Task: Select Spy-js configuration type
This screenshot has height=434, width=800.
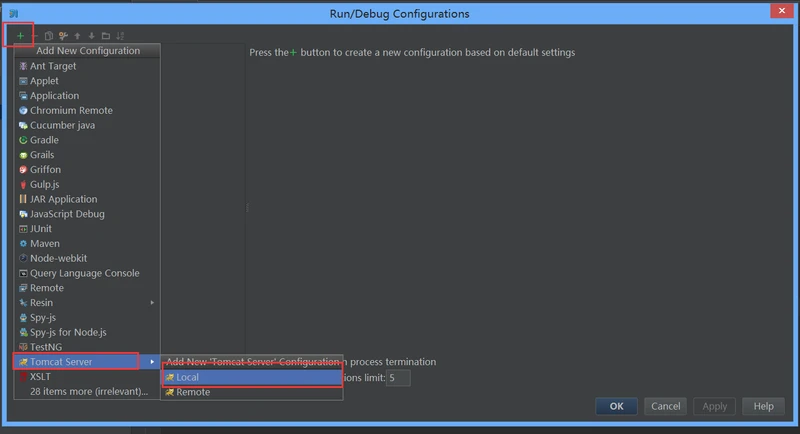Action: pyautogui.click(x=87, y=317)
